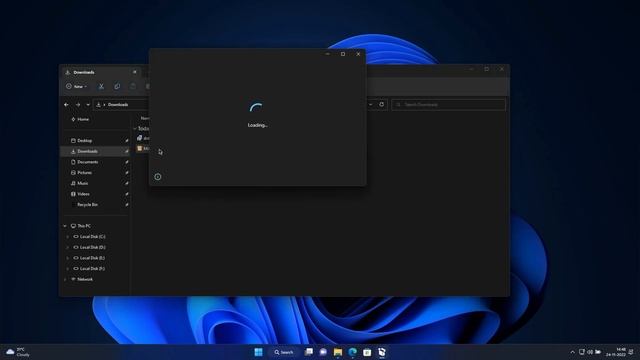Click the battery icon in system tray
Viewport: 640px width, 360px height.
(x=598, y=352)
